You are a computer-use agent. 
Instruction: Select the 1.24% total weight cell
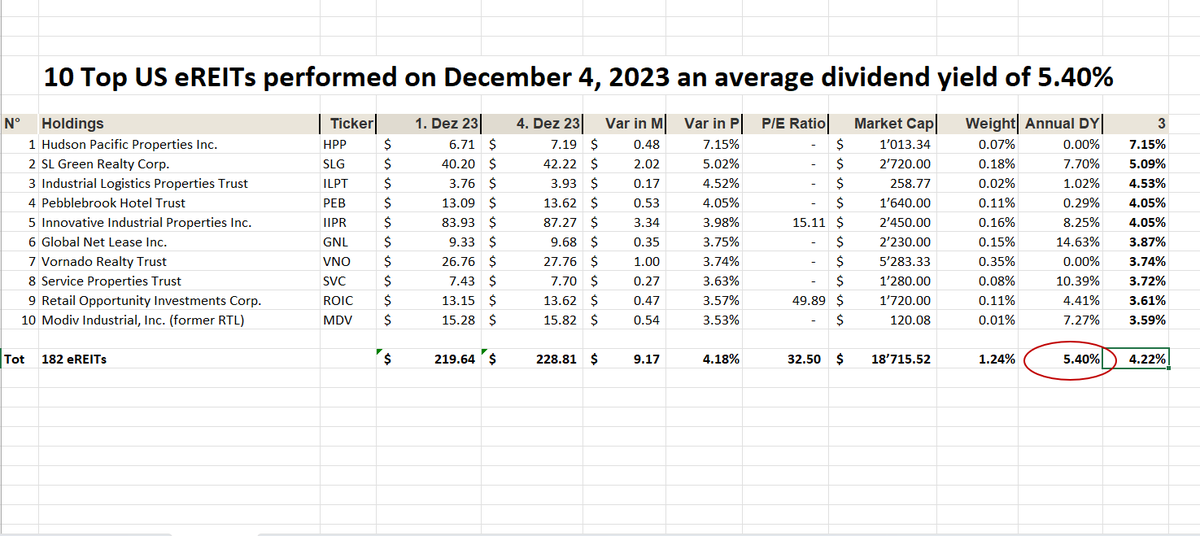click(996, 359)
